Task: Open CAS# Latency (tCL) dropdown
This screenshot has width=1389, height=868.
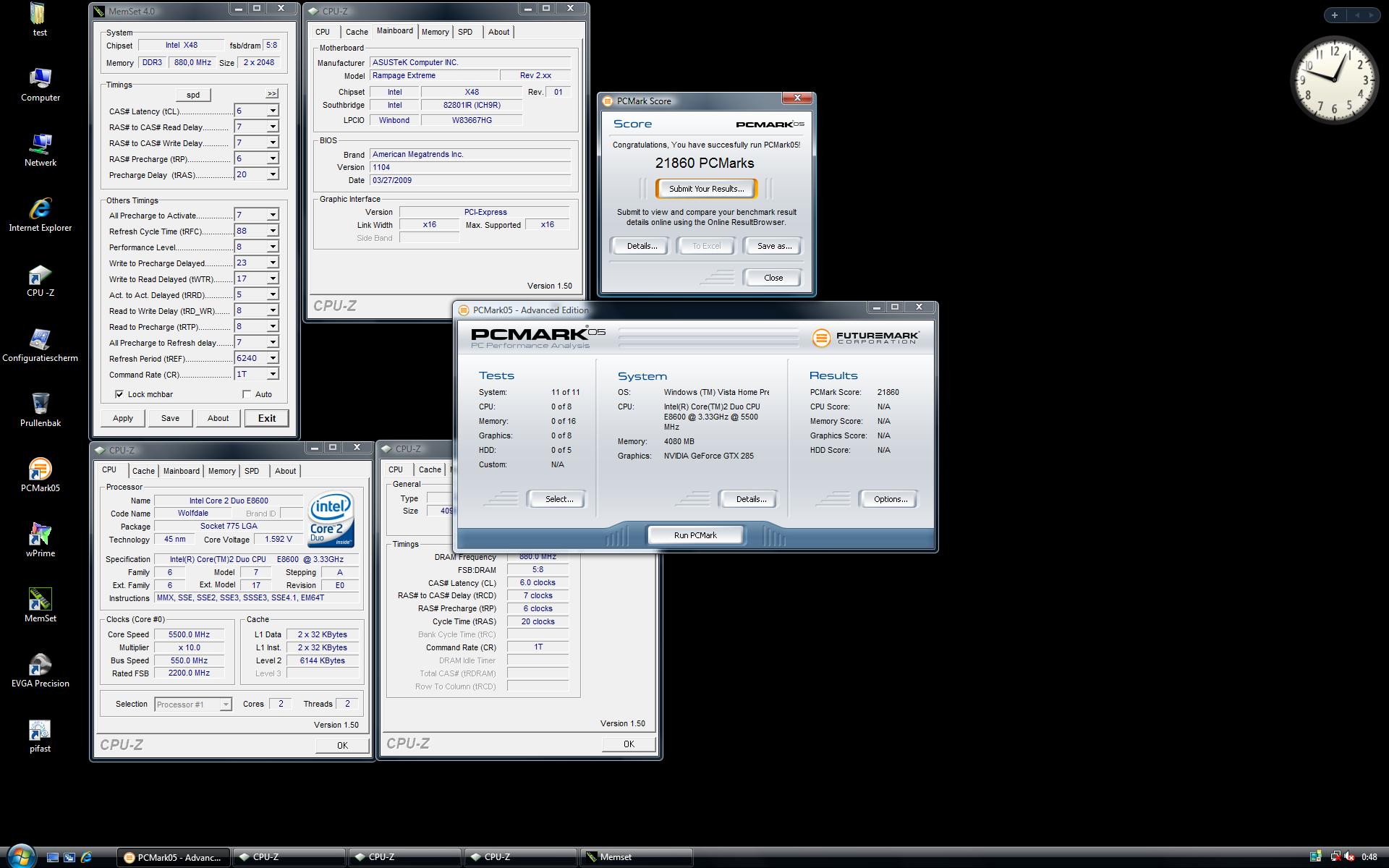Action: tap(273, 111)
